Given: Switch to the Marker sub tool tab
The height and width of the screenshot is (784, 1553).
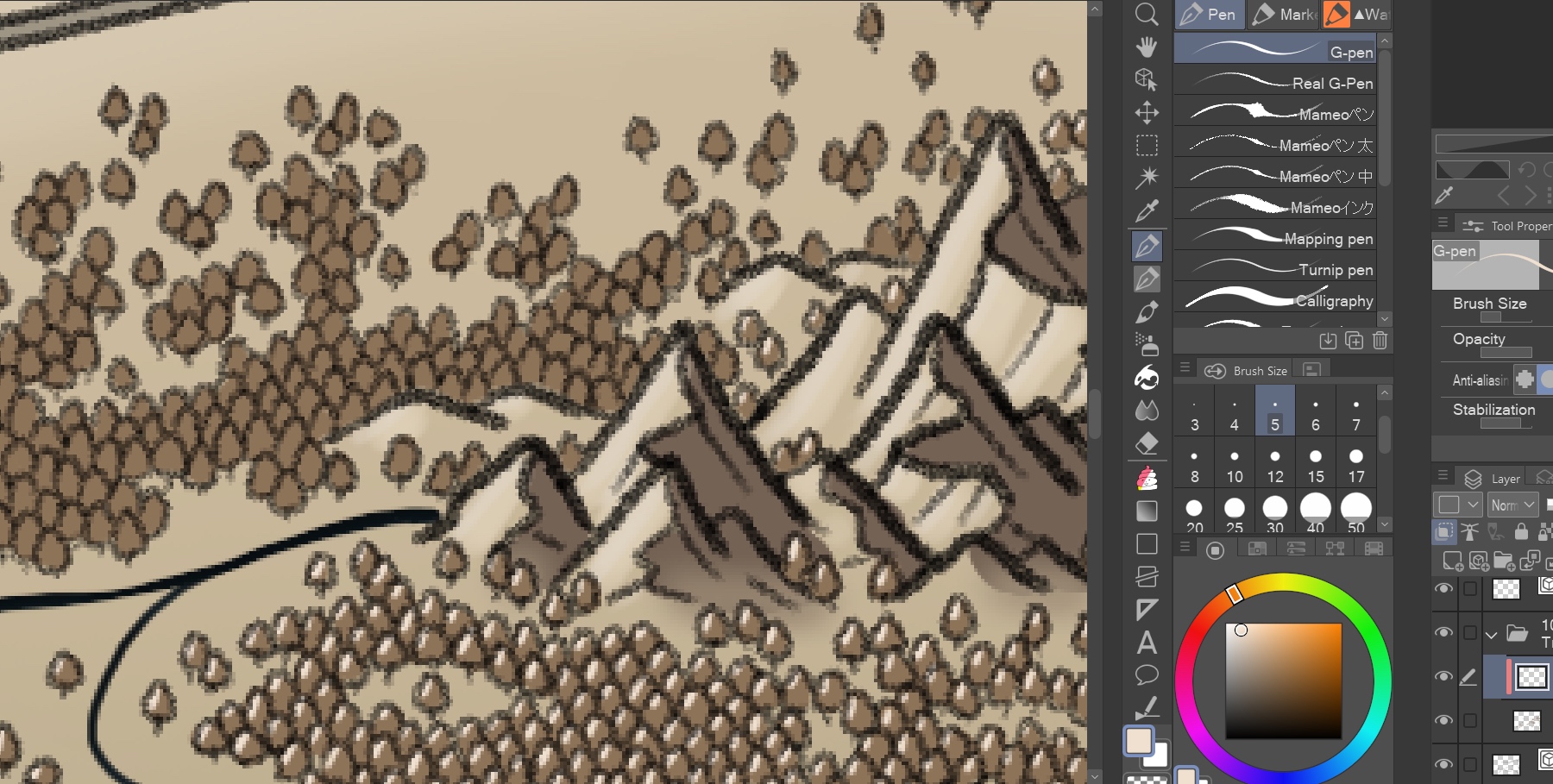Looking at the screenshot, I should click(1284, 14).
